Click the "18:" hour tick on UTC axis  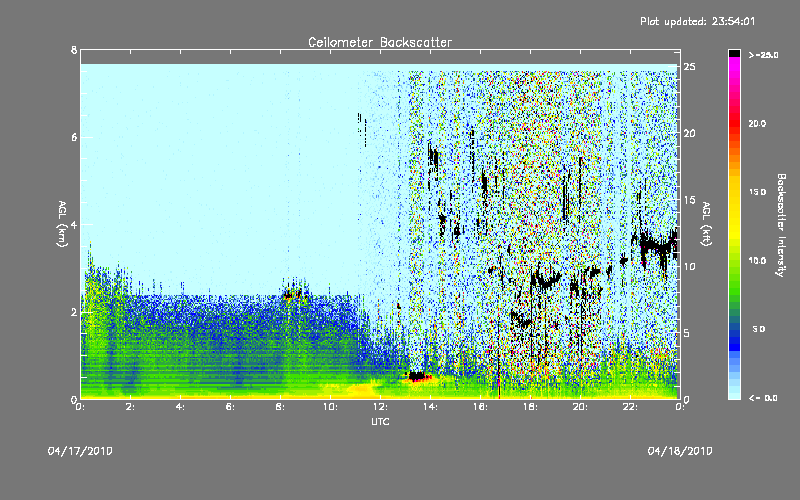530,407
